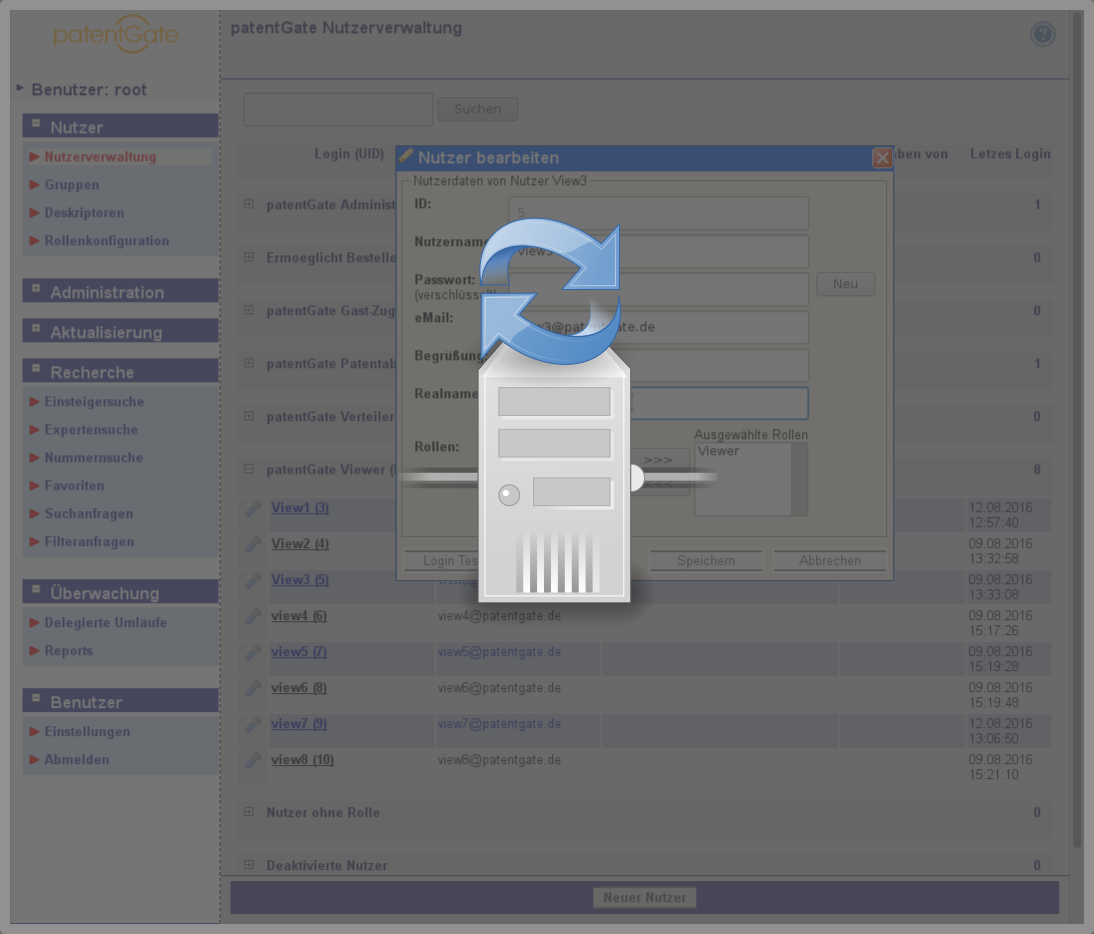The width and height of the screenshot is (1094, 934).
Task: Open the View1 (3) user link
Action: [x=300, y=508]
